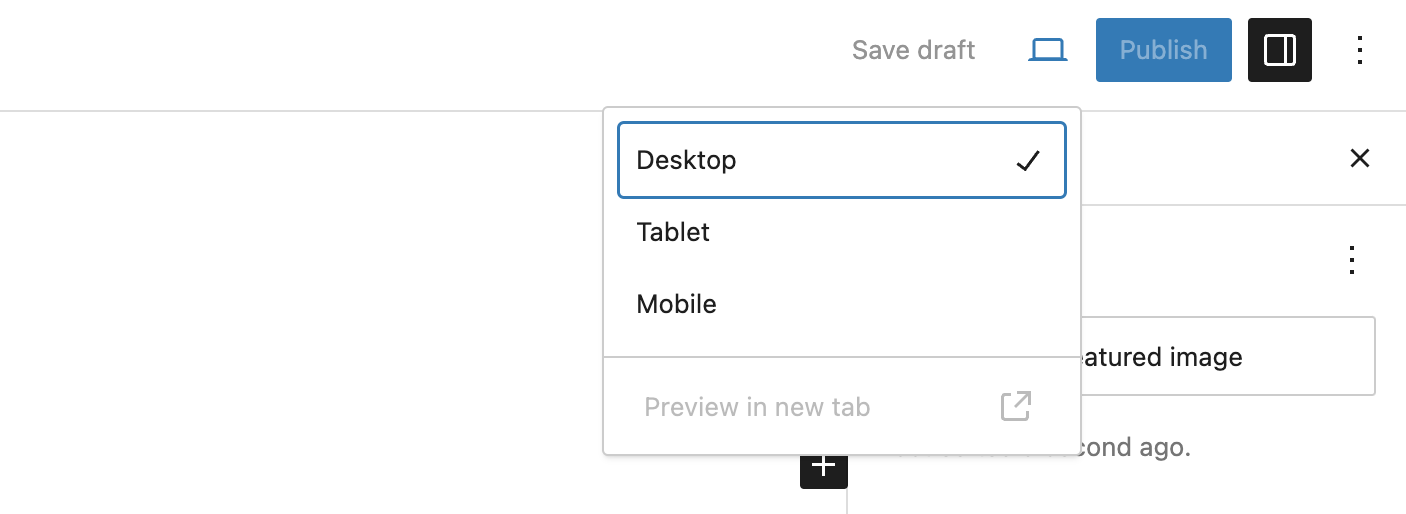Click the highlighted Desktop option box
Viewport: 1406px width, 514px height.
click(842, 160)
